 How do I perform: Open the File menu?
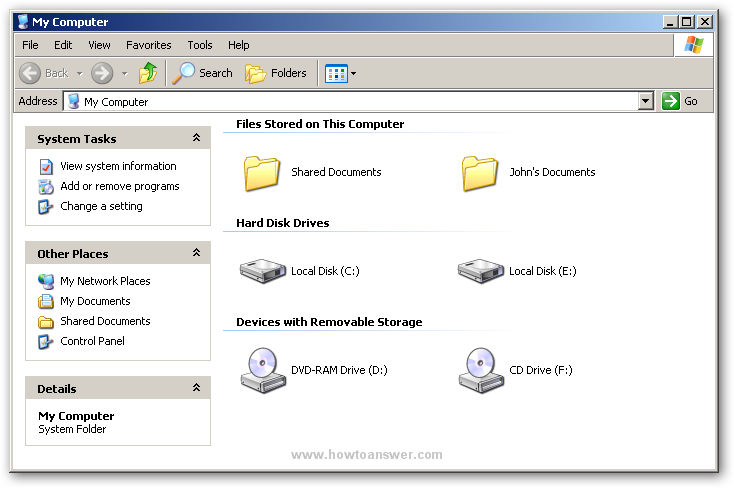pos(30,45)
